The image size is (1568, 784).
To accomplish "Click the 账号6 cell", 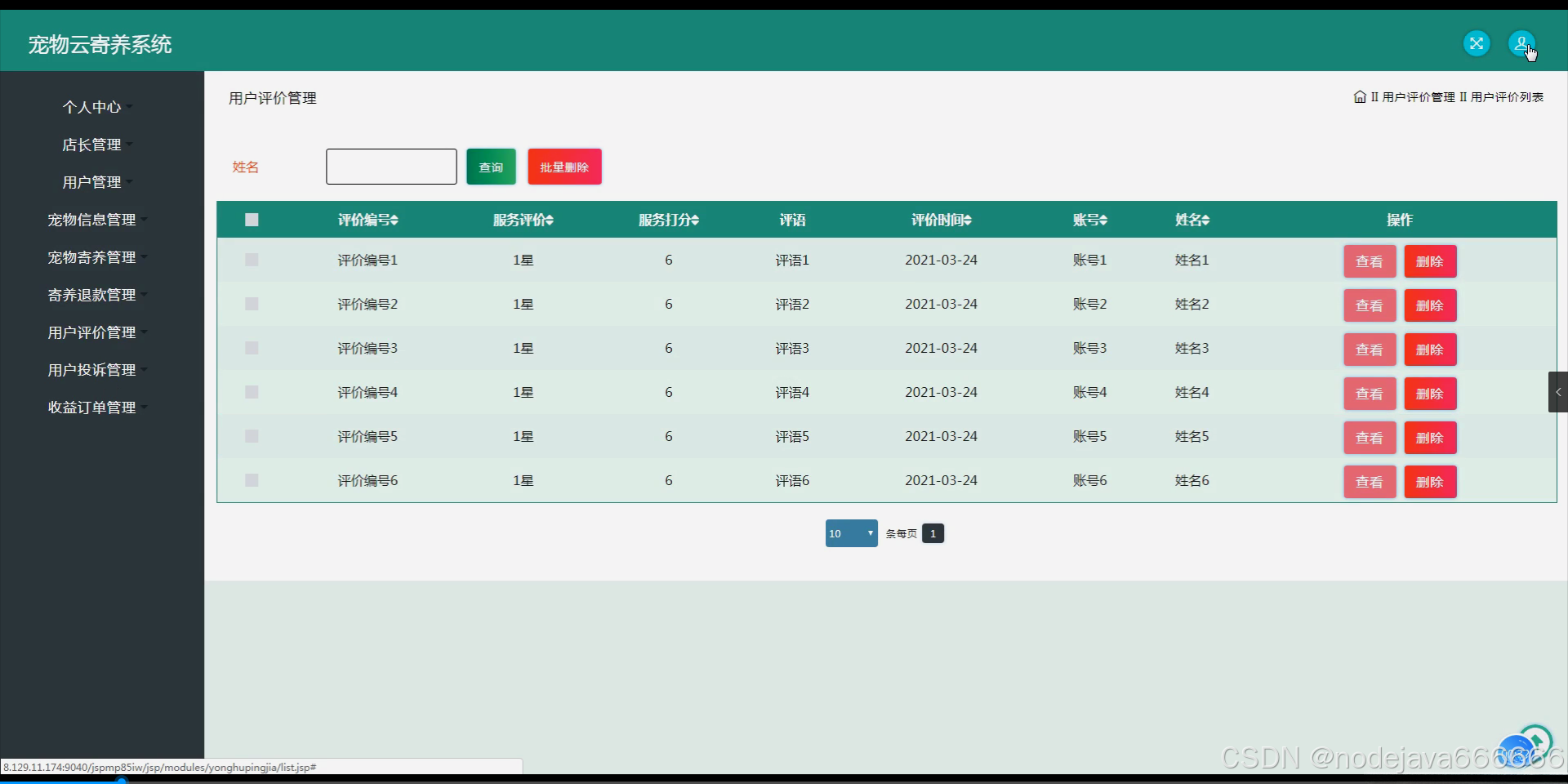I will (1090, 480).
